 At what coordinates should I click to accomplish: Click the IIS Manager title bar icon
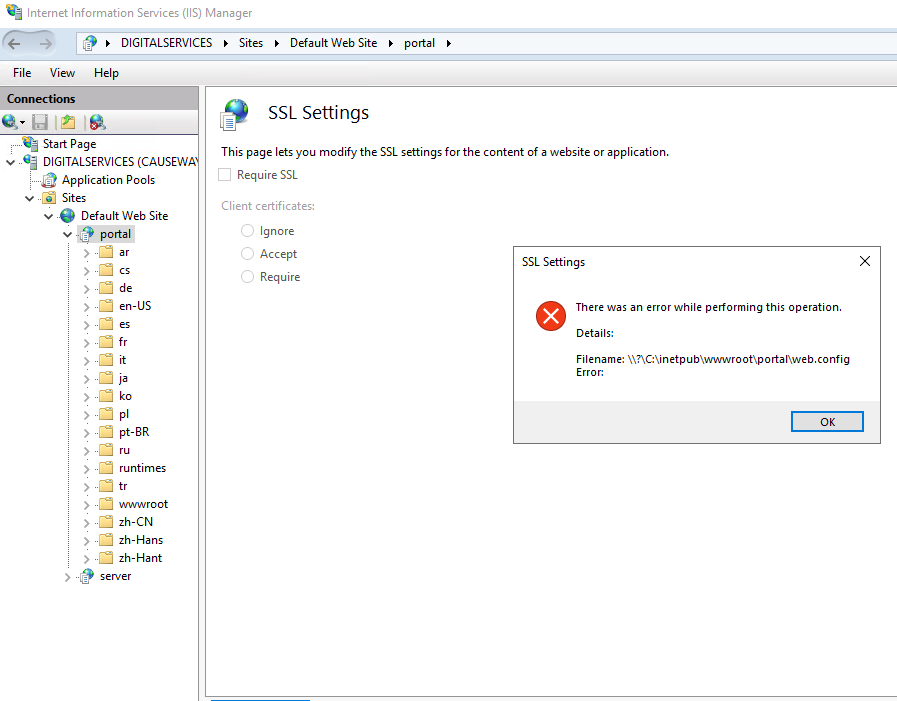pyautogui.click(x=14, y=12)
